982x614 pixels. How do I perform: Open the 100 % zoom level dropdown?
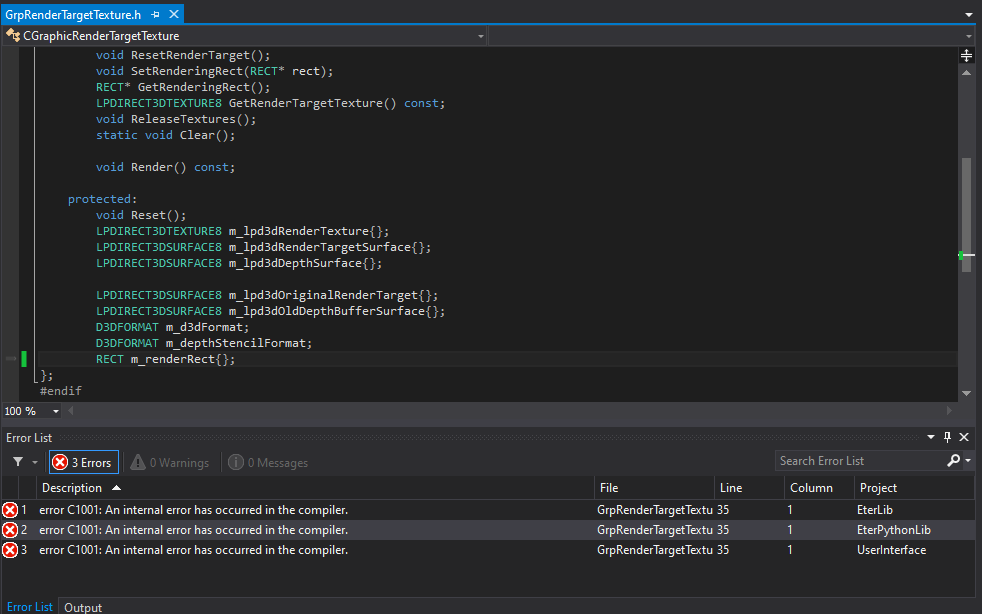pos(56,412)
